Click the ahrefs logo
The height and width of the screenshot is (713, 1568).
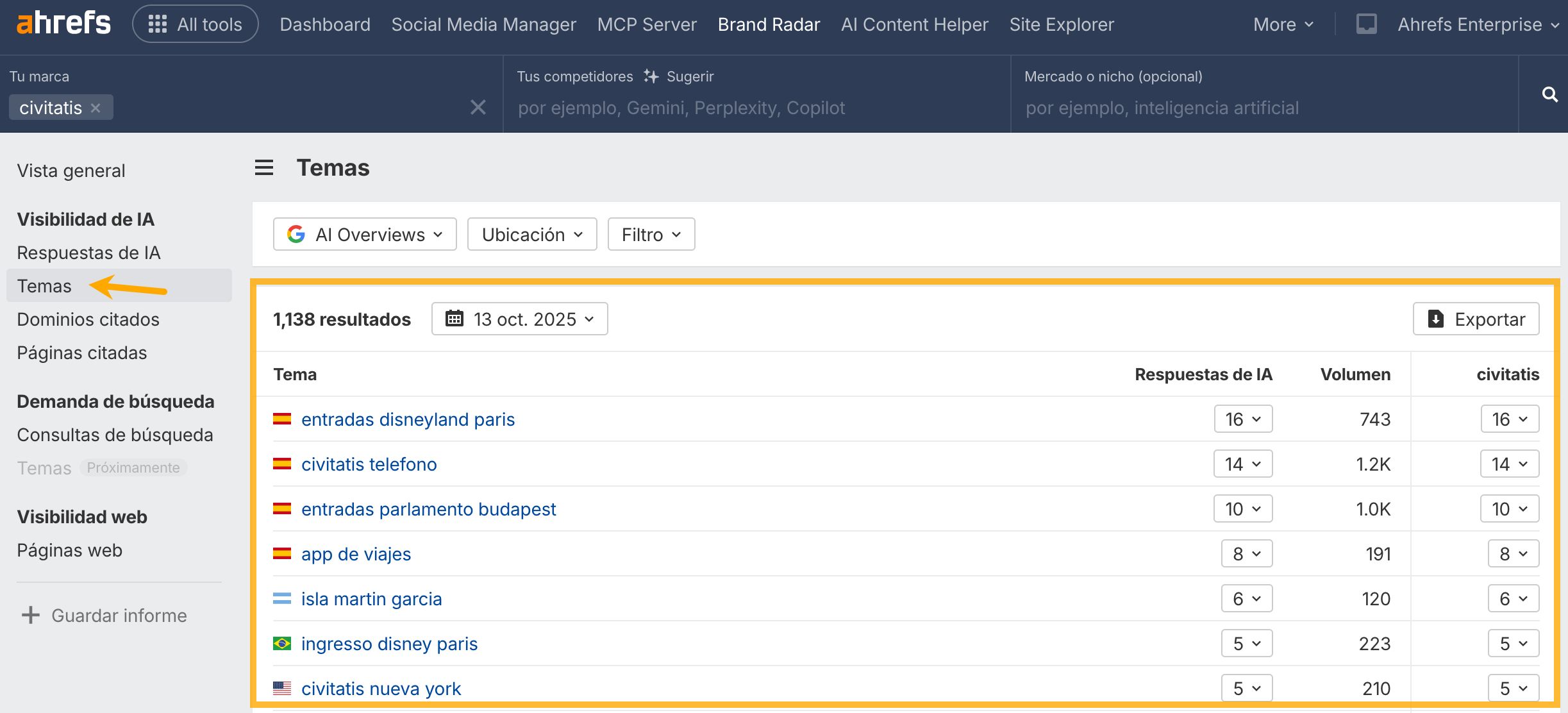(63, 24)
